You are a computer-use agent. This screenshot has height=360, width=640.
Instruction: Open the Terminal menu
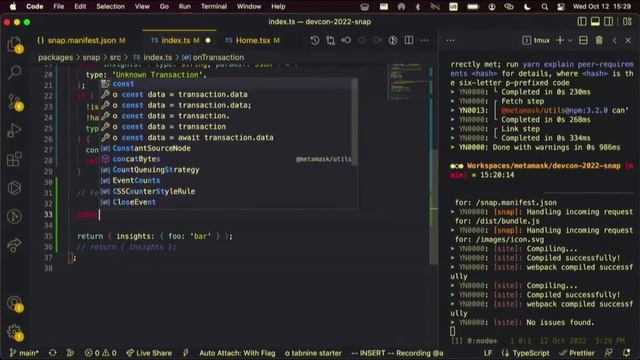[x=214, y=7]
